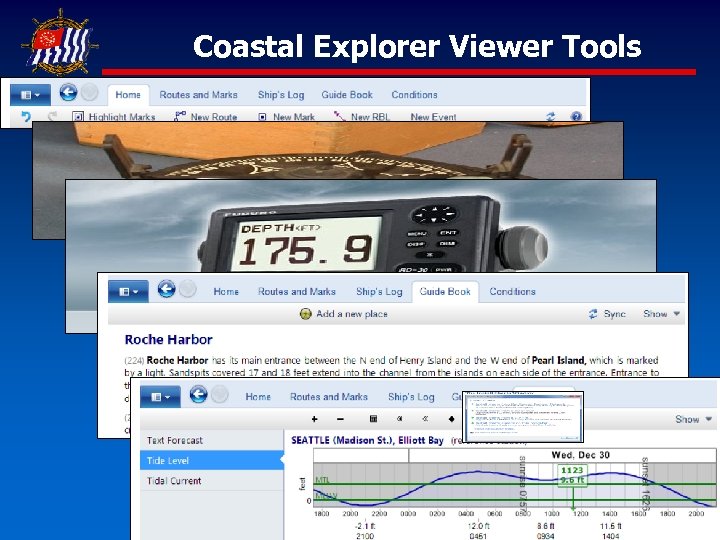Open Conditions tab in top window
The width and height of the screenshot is (720, 540).
point(414,95)
